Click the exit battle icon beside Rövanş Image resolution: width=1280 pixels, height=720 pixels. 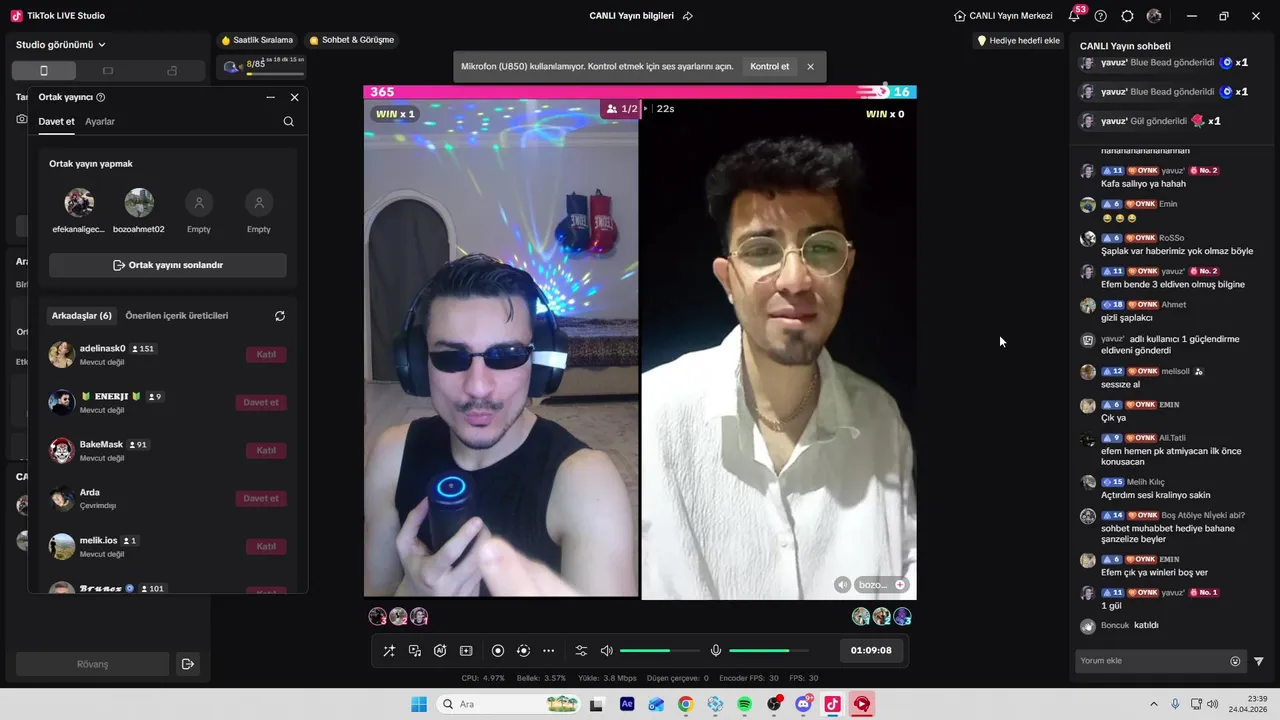coord(187,664)
